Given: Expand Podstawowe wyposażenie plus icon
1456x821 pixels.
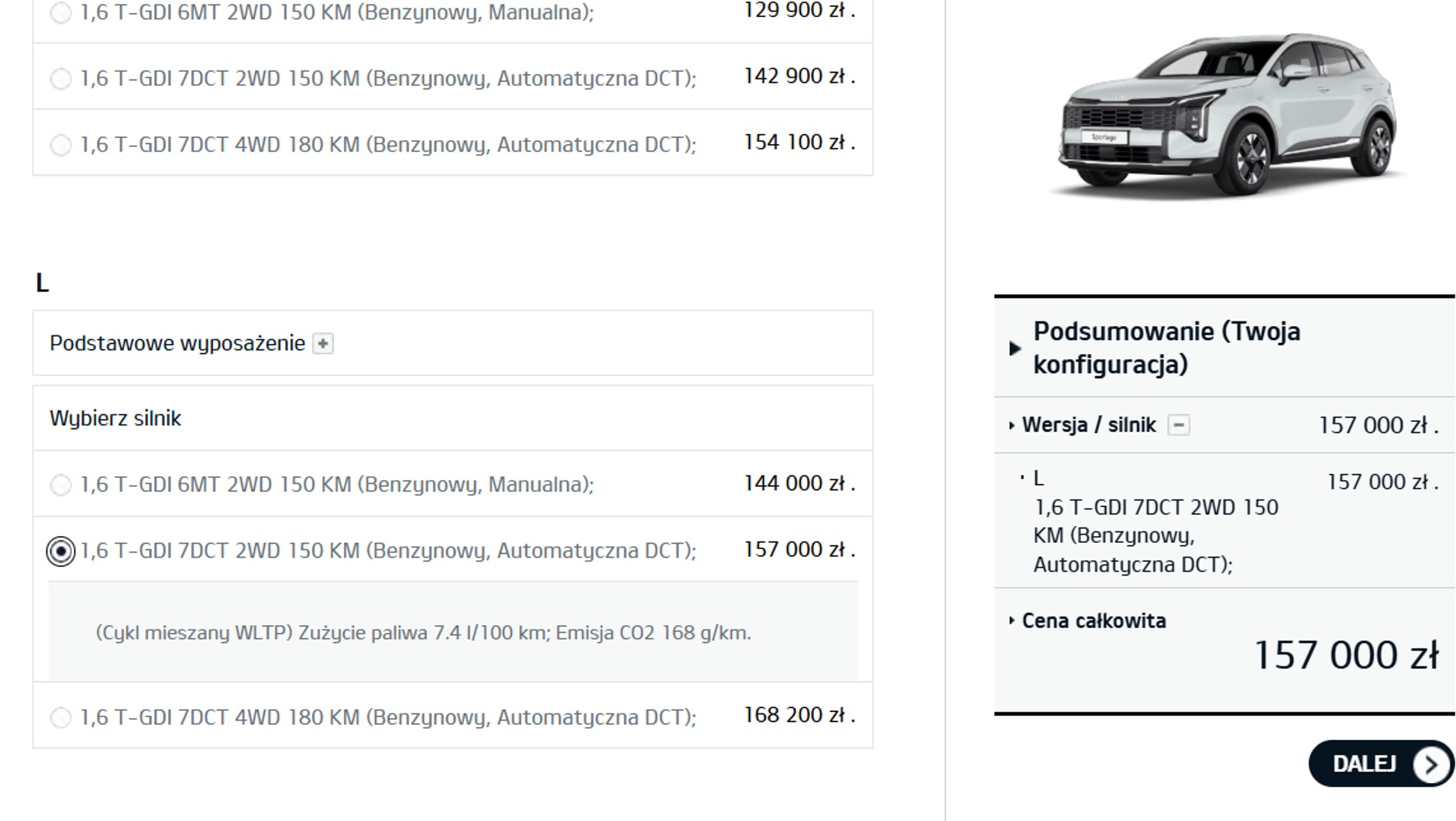Looking at the screenshot, I should [x=323, y=343].
